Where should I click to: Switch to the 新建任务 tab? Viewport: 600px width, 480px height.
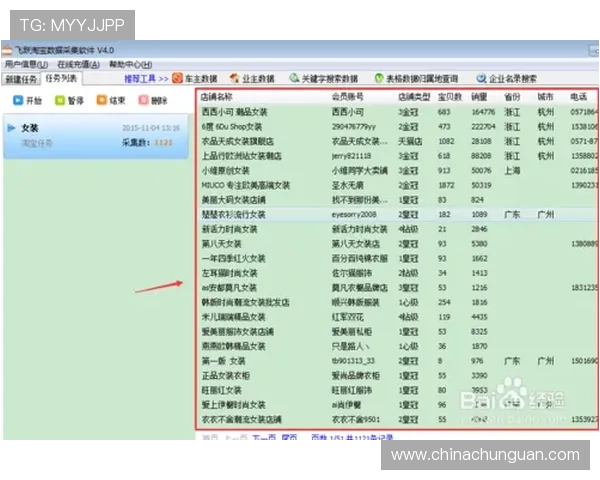point(21,79)
